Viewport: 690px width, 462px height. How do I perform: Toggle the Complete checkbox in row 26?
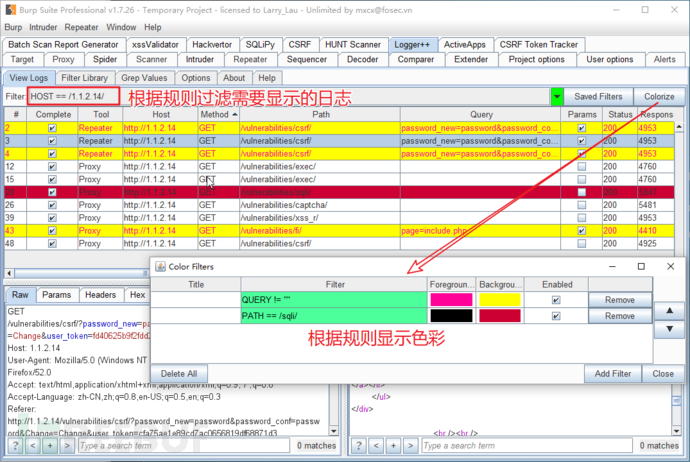pyautogui.click(x=52, y=205)
